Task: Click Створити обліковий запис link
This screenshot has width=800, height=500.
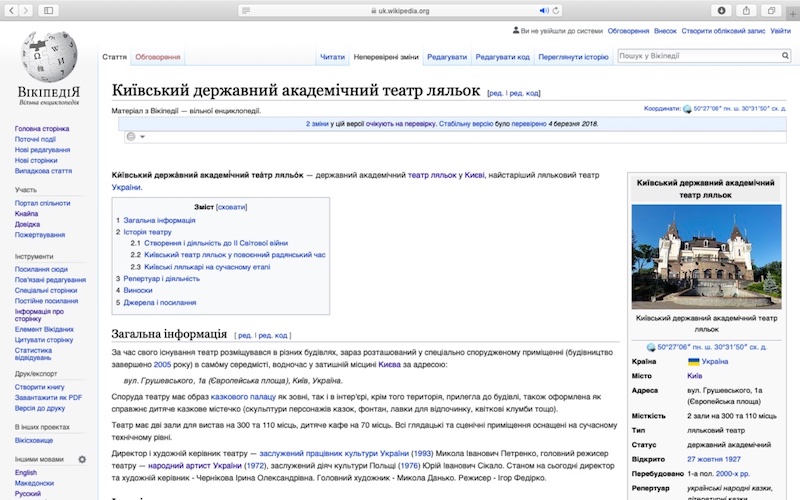Action: click(723, 31)
